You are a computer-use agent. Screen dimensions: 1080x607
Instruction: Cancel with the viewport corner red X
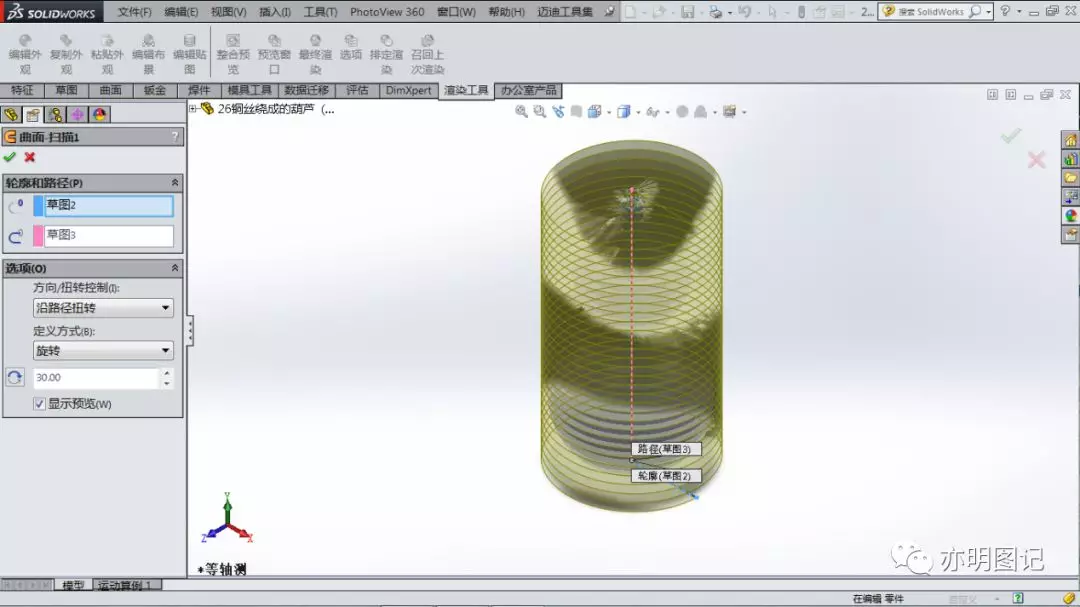[1037, 160]
